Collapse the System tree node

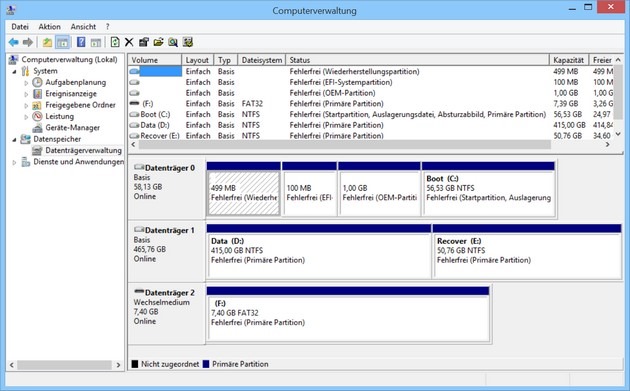coord(14,72)
